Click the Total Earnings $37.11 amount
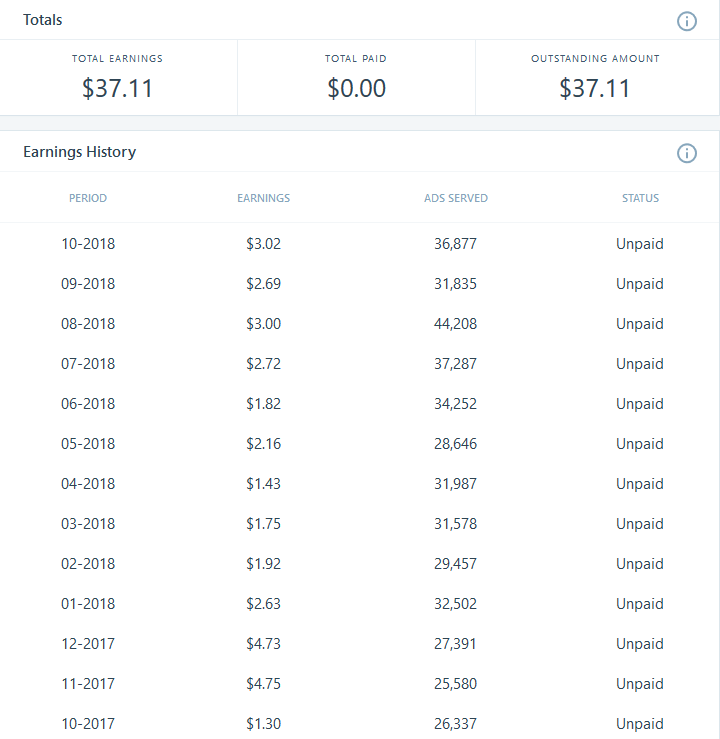 [118, 88]
